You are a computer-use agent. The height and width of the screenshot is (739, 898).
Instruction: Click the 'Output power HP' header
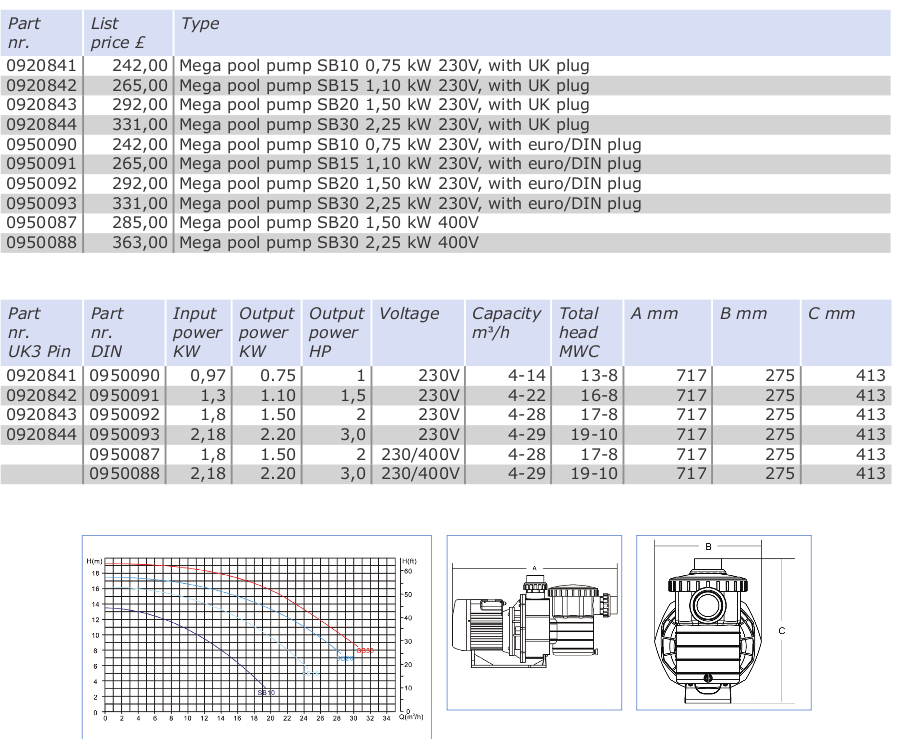pyautogui.click(x=337, y=332)
